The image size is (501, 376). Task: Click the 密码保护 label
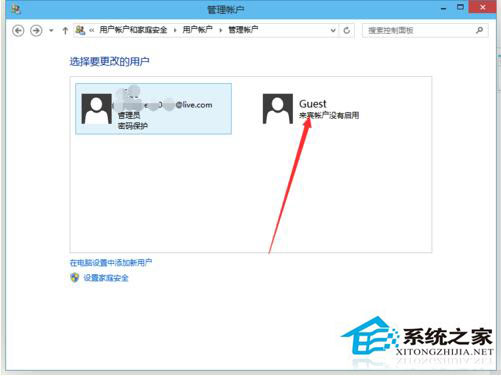133,126
